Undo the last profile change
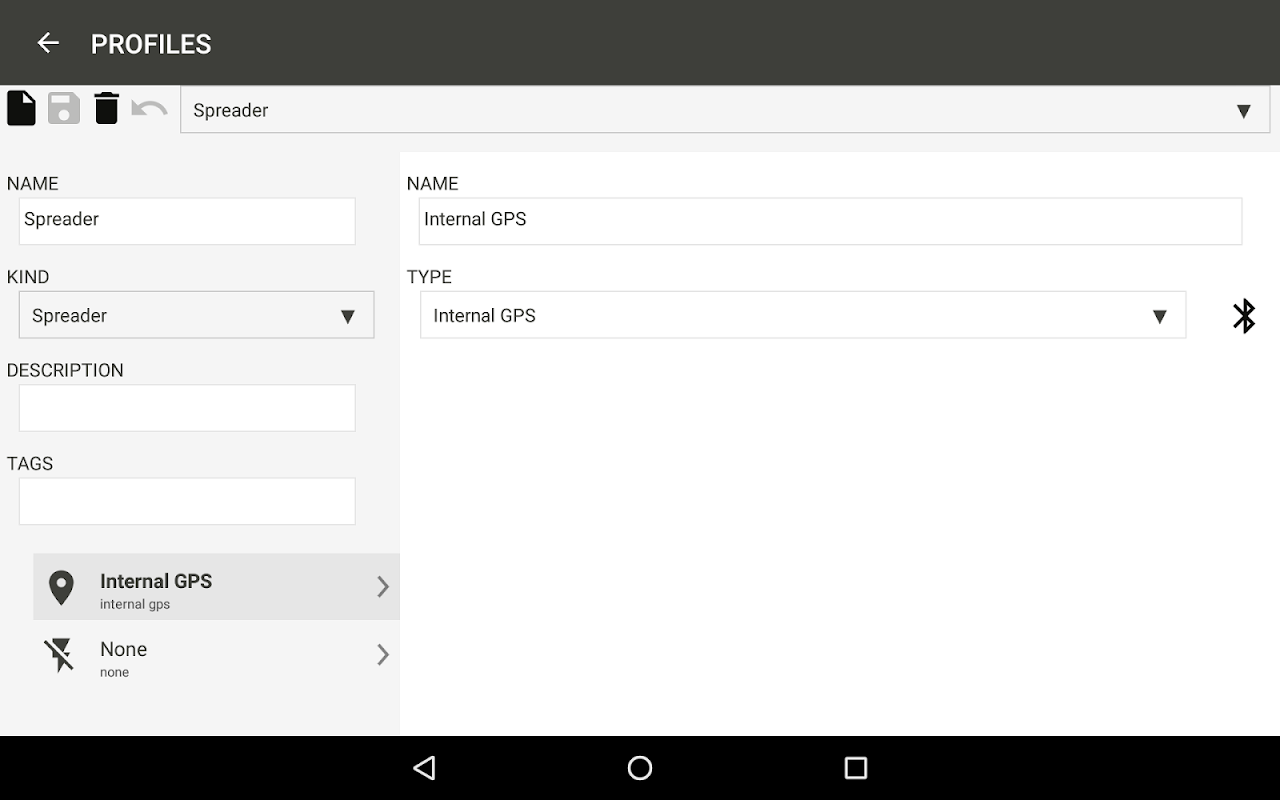1280x800 pixels. (x=149, y=107)
